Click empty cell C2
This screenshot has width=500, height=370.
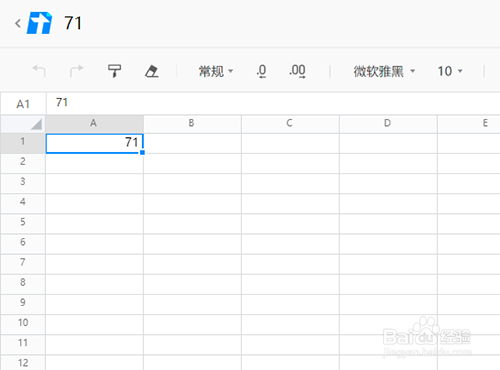[290, 163]
